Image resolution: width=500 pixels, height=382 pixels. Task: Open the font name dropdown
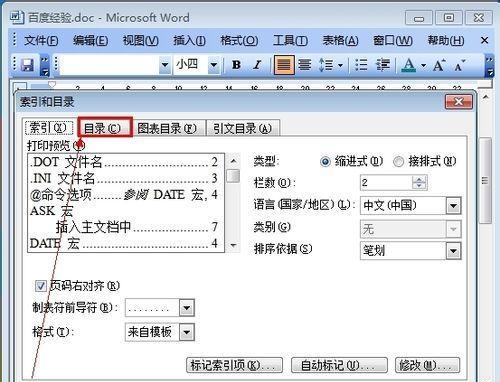pos(164,64)
